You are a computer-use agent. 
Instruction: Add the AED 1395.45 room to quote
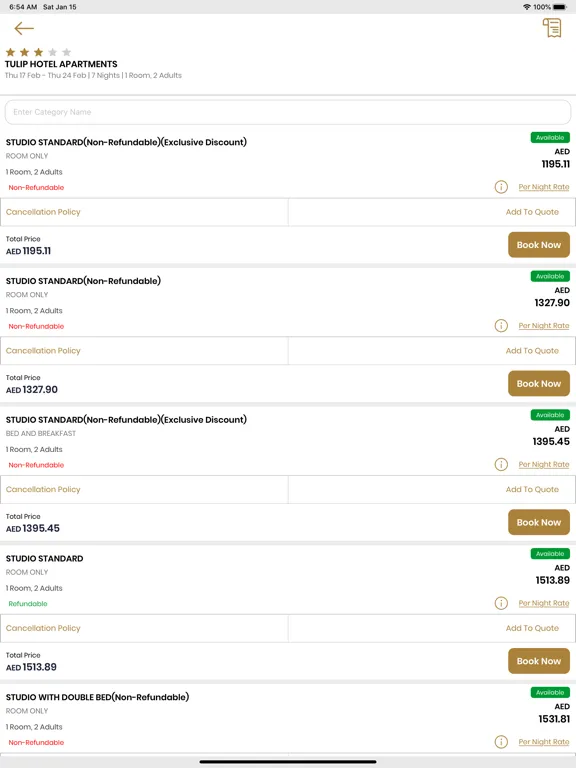pos(532,489)
